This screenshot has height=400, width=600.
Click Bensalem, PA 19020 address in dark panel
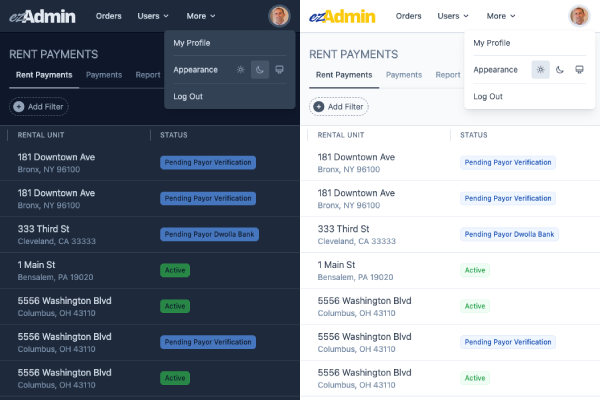pos(55,277)
